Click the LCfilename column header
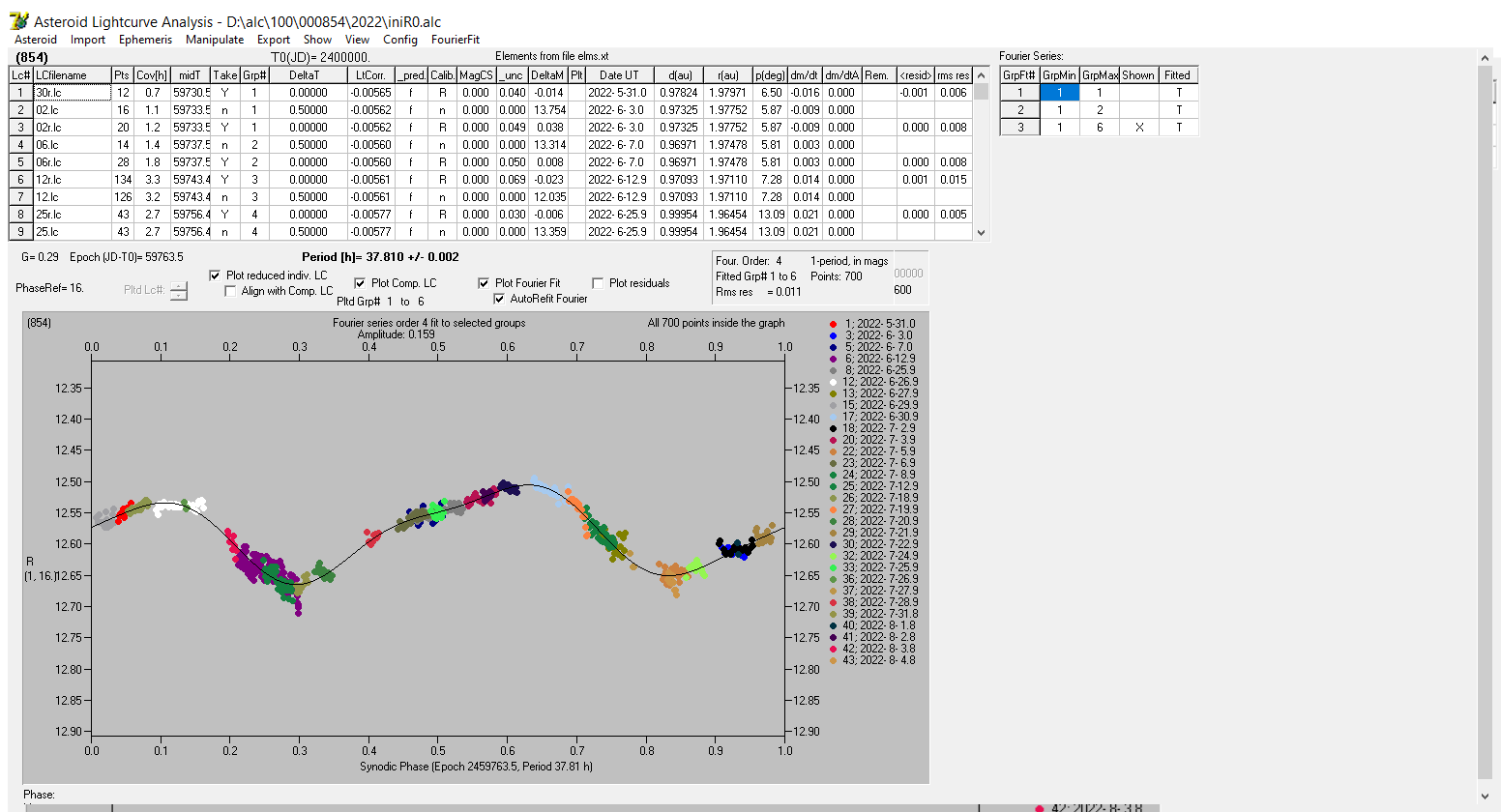The height and width of the screenshot is (812, 1501). [x=72, y=75]
